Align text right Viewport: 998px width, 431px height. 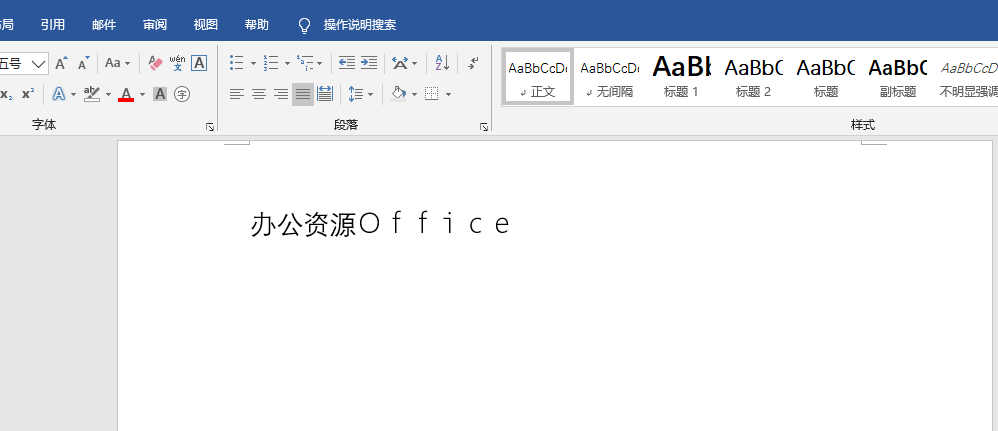click(x=281, y=94)
